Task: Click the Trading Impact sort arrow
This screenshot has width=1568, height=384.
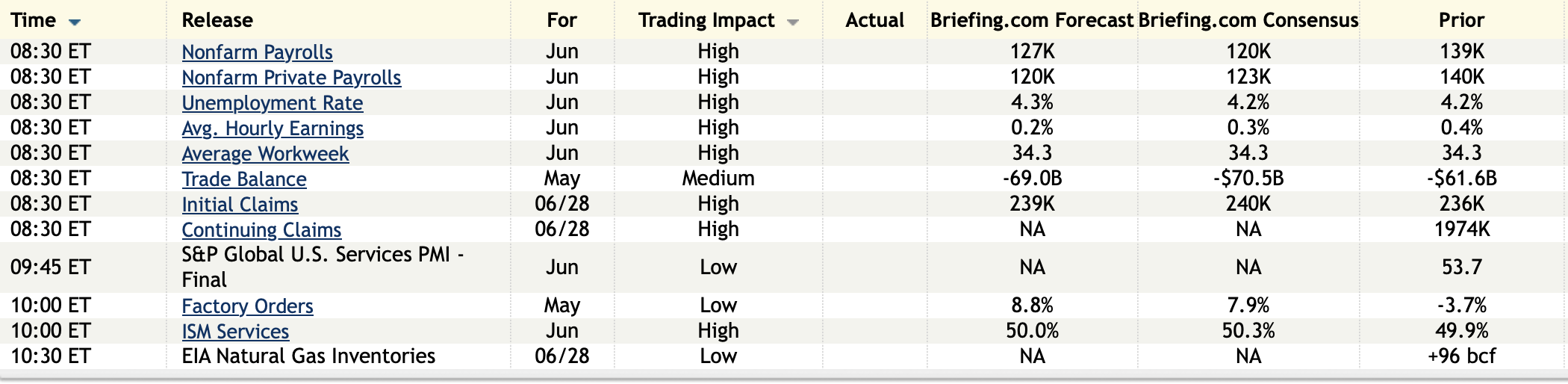Action: click(793, 22)
